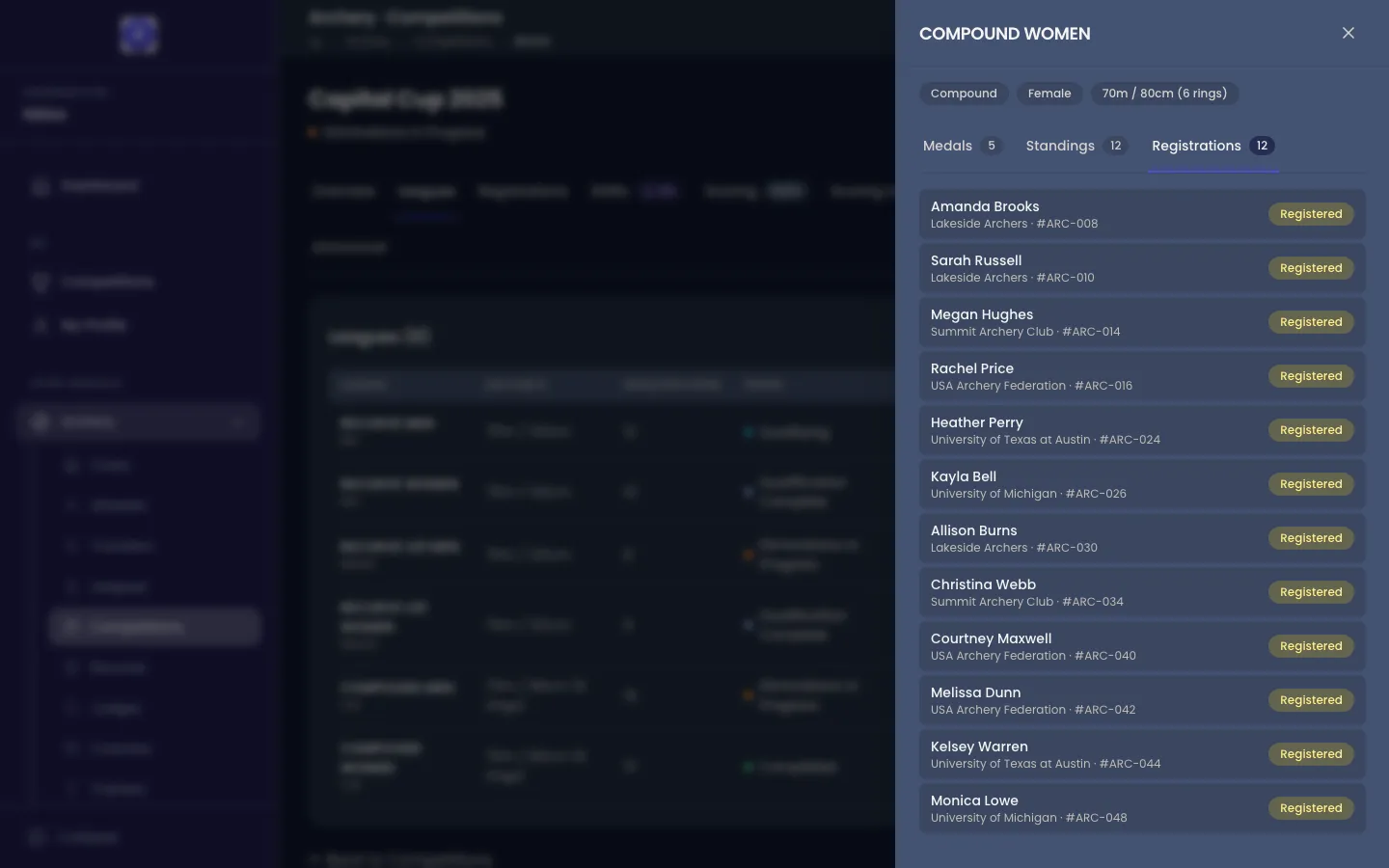Click Registered badge for Allison Burns
This screenshot has width=1389, height=868.
[x=1311, y=538]
